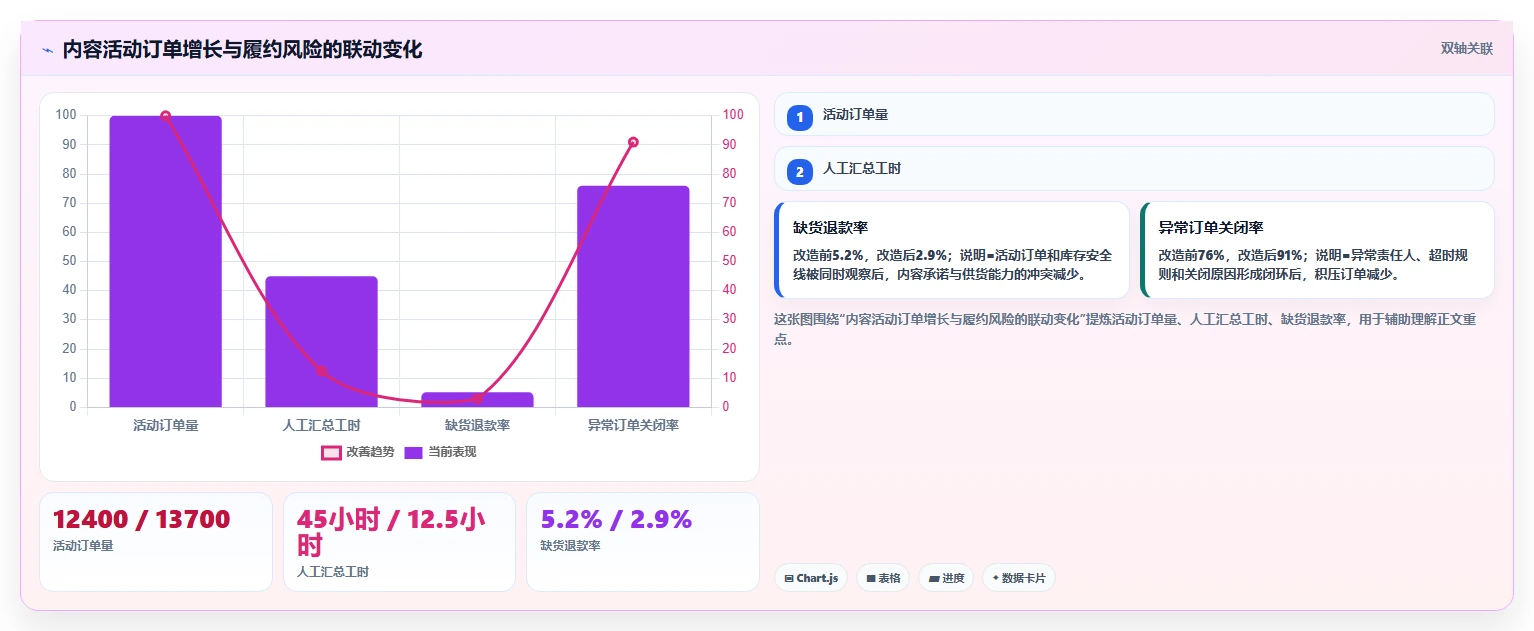The height and width of the screenshot is (631, 1534).
Task: Click 缺货退款率 caption under 5.2% / 2.9%
Action: click(570, 546)
